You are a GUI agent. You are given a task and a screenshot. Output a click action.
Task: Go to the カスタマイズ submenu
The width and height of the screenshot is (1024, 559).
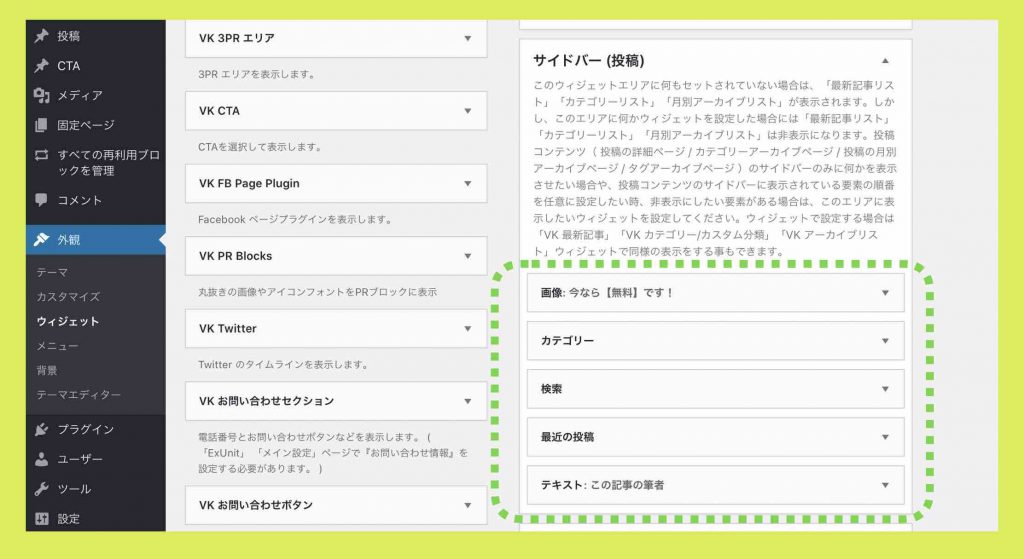(68, 296)
